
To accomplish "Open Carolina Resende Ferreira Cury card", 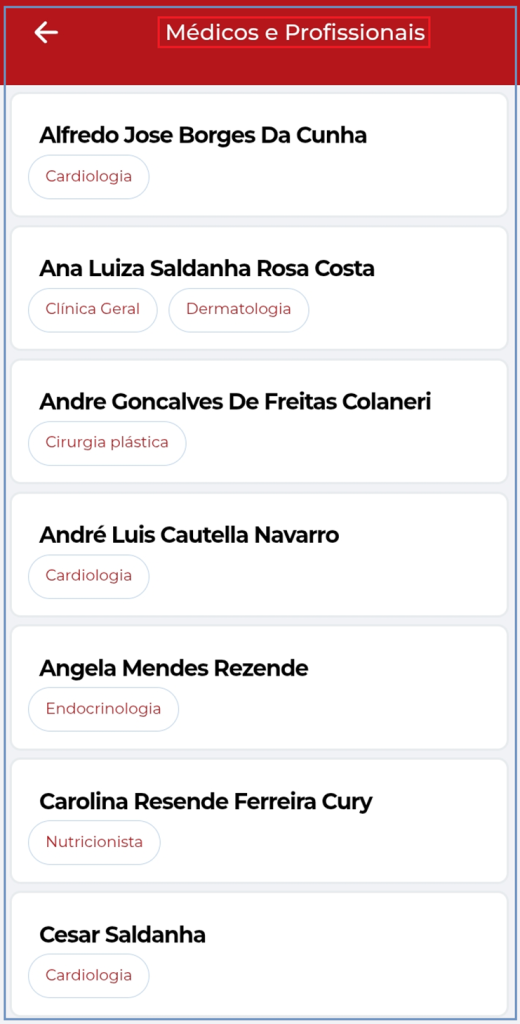I will pyautogui.click(x=259, y=821).
